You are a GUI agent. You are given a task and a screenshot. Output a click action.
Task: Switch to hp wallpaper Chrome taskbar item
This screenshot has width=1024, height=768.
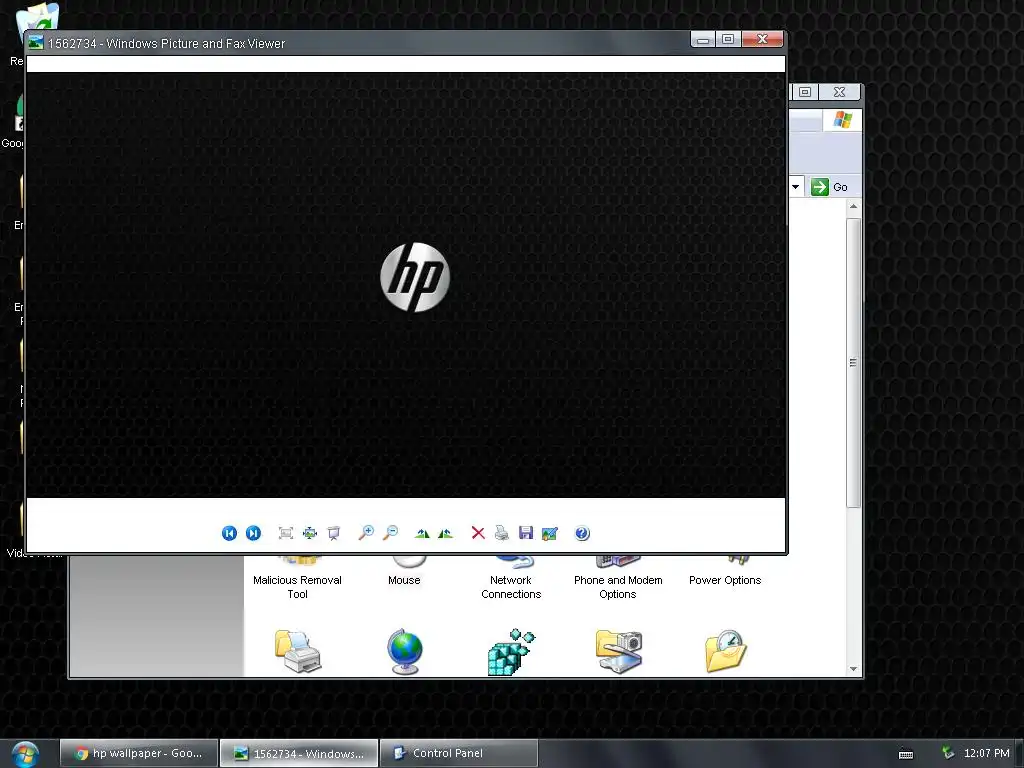click(140, 753)
